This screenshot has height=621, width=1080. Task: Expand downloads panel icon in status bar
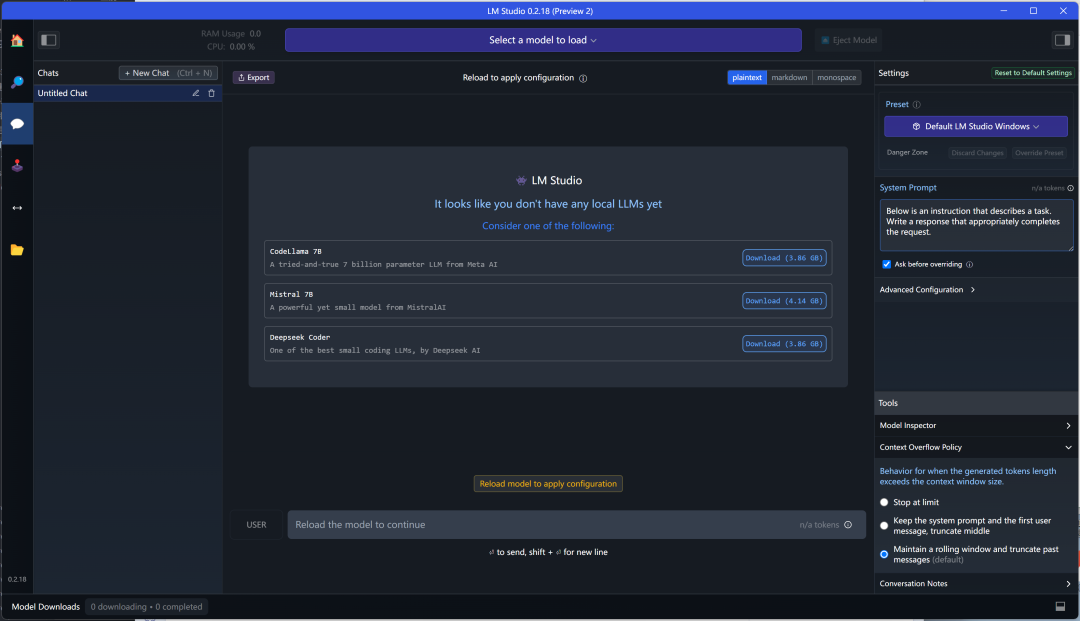coord(1060,607)
